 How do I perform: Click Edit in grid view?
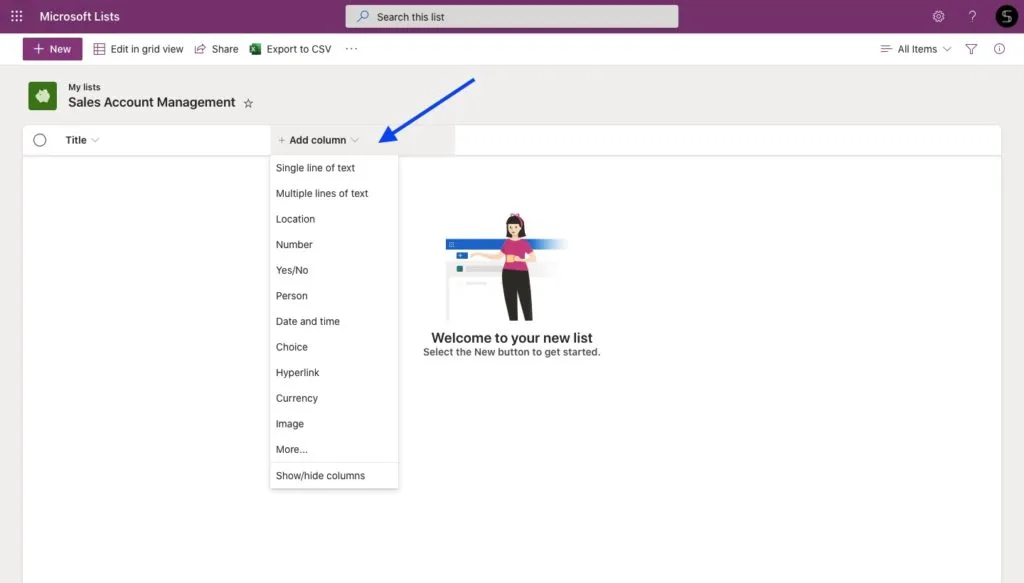pos(138,49)
